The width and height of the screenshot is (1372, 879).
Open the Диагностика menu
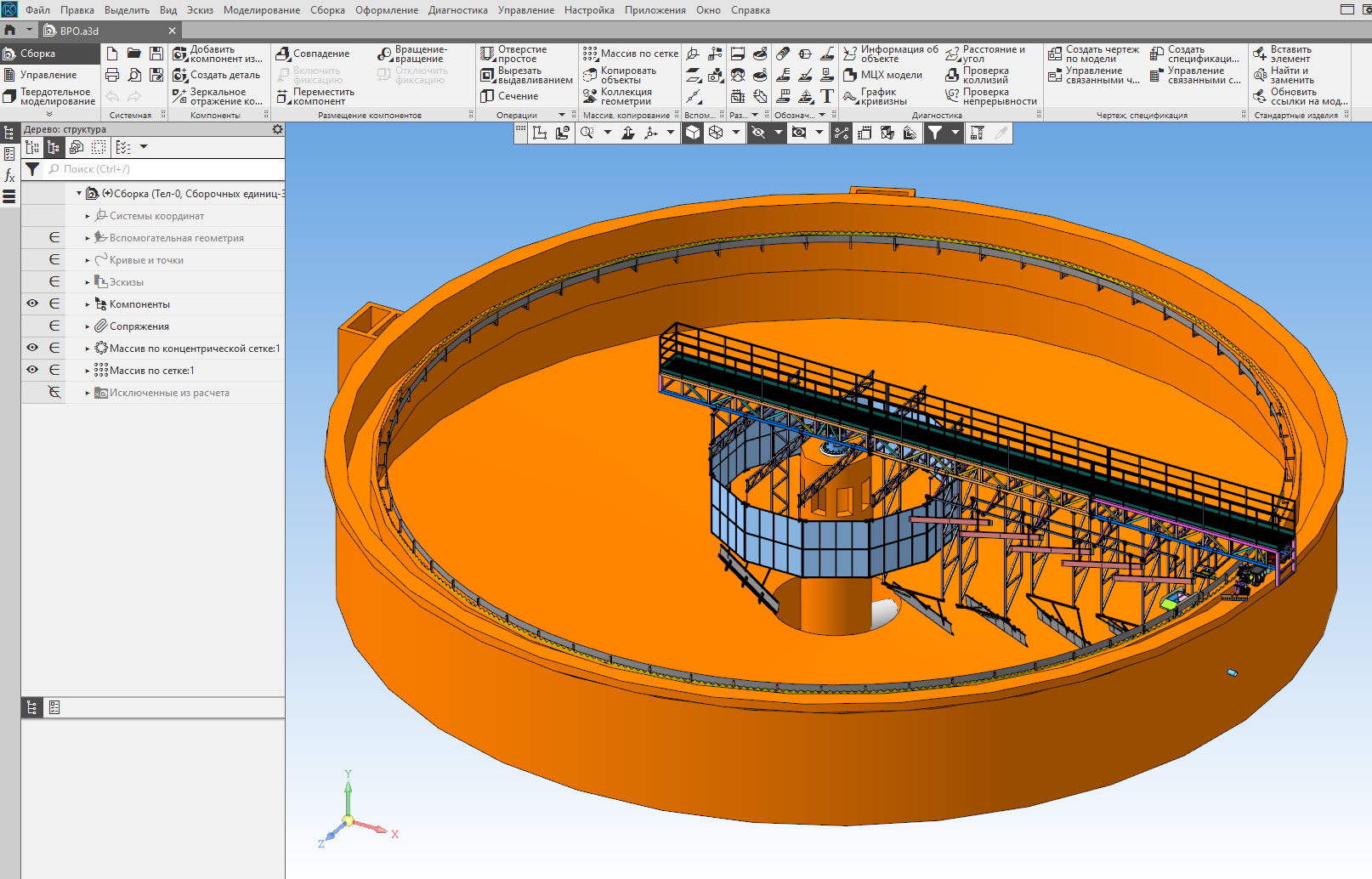[x=457, y=10]
